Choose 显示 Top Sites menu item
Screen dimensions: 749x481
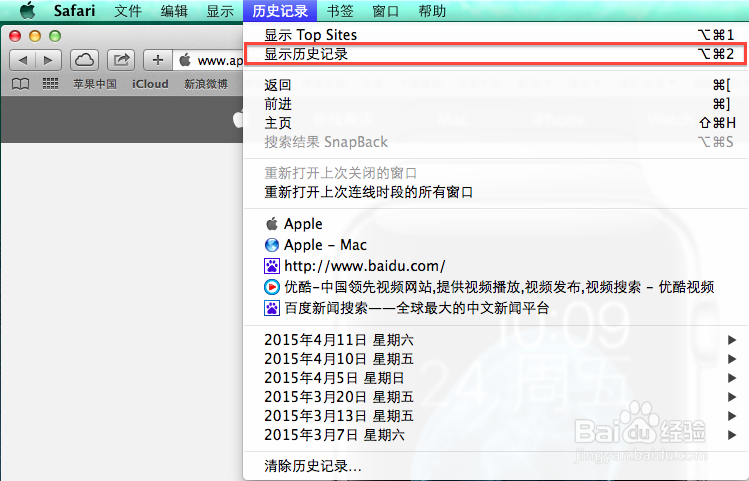(x=495, y=35)
